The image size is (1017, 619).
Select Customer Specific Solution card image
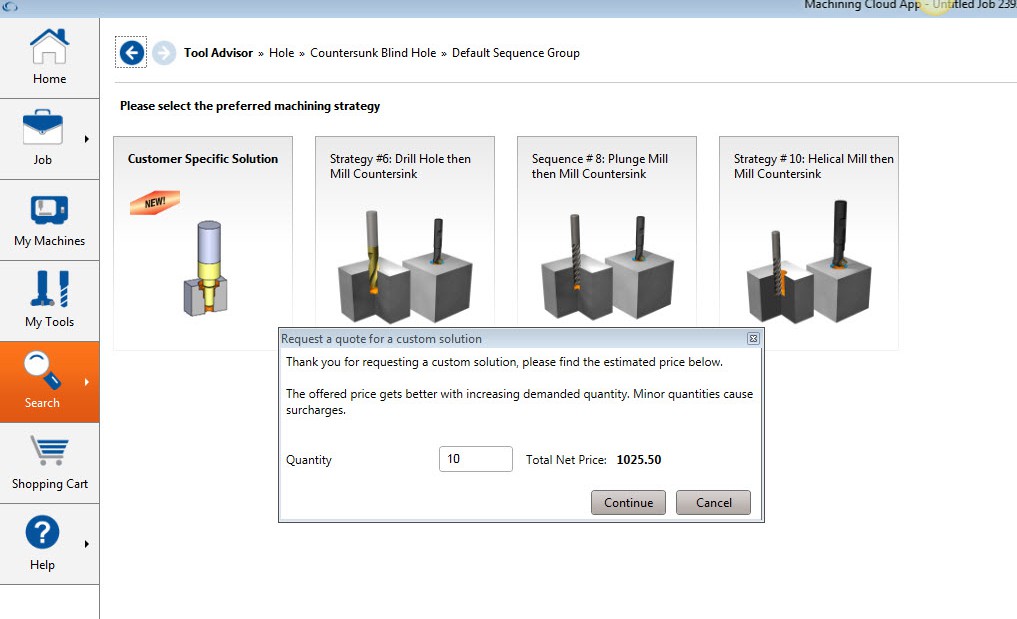pyautogui.click(x=206, y=269)
